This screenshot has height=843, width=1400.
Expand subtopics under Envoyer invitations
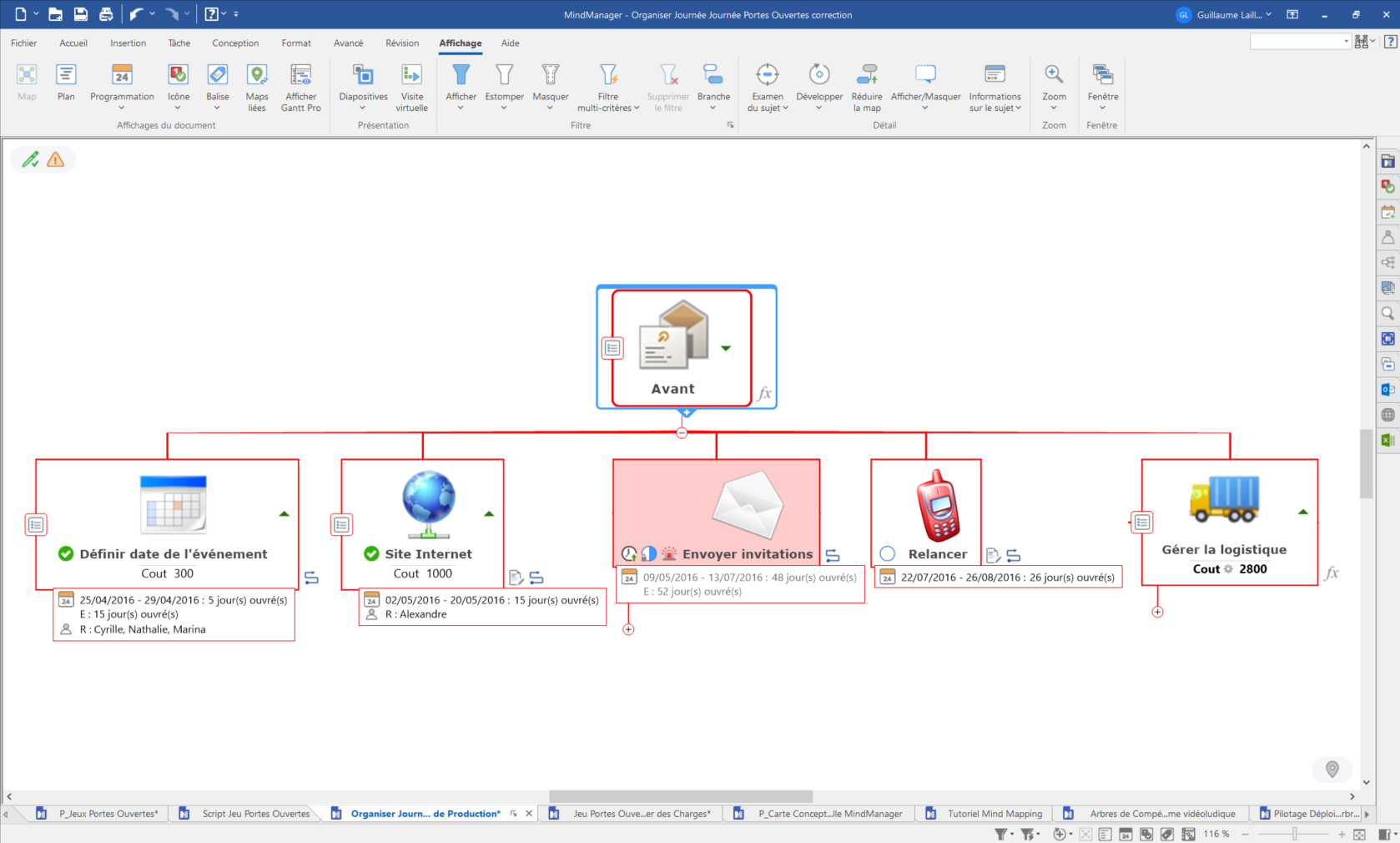point(628,629)
